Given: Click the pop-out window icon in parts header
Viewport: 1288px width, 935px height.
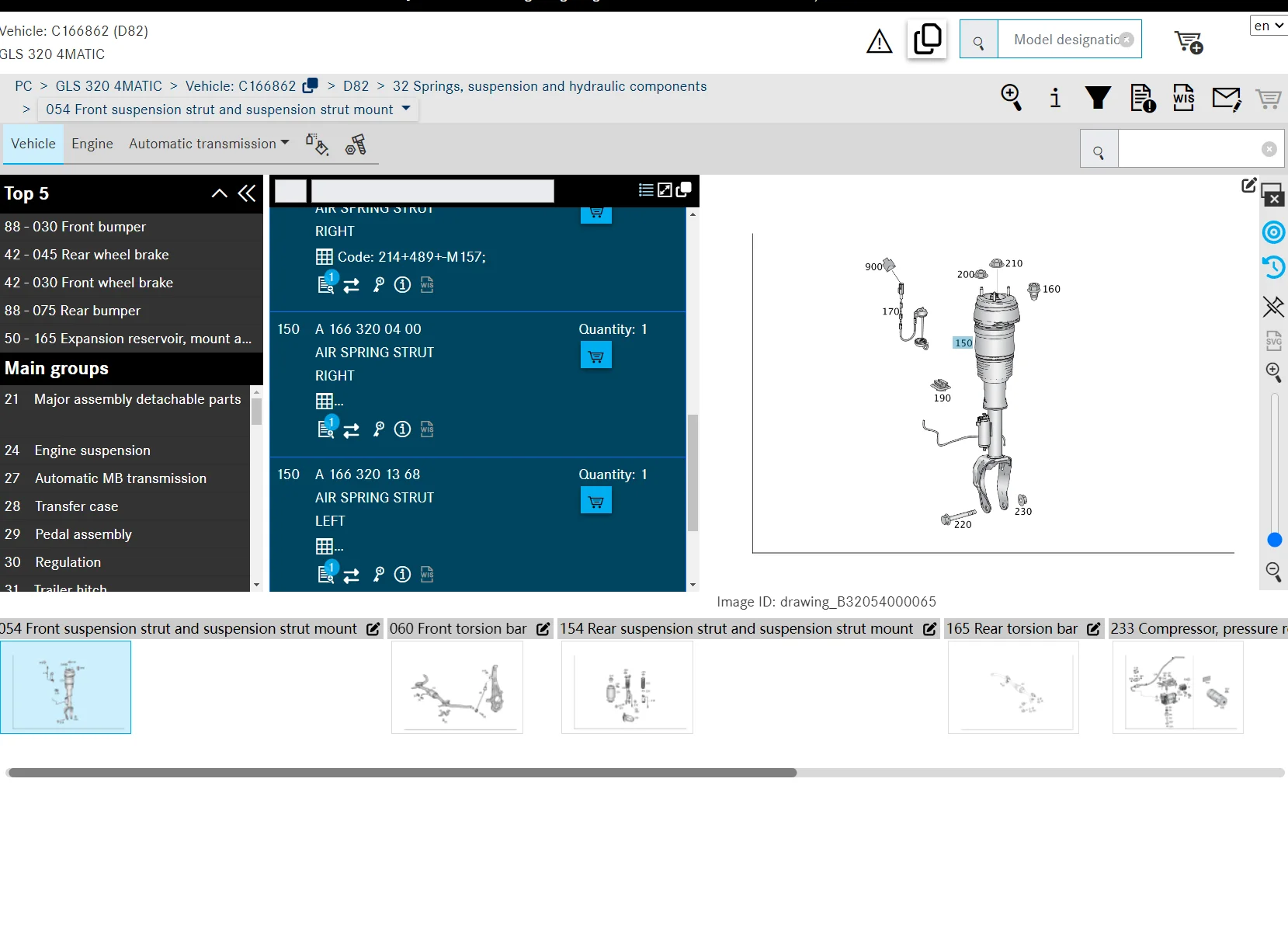Looking at the screenshot, I should 684,190.
